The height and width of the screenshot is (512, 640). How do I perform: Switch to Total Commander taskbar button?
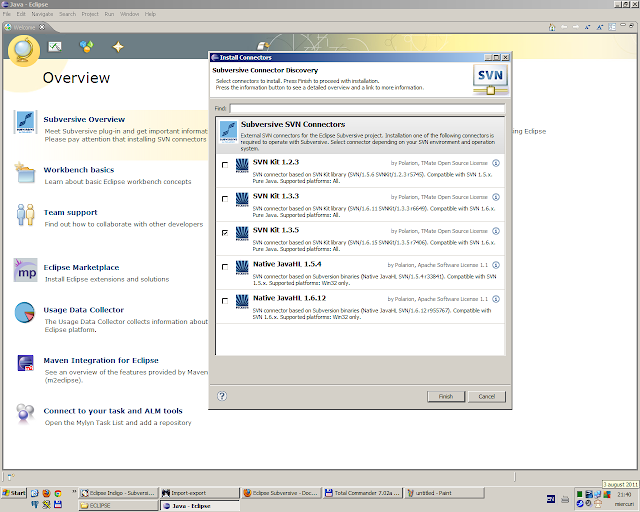tap(363, 493)
